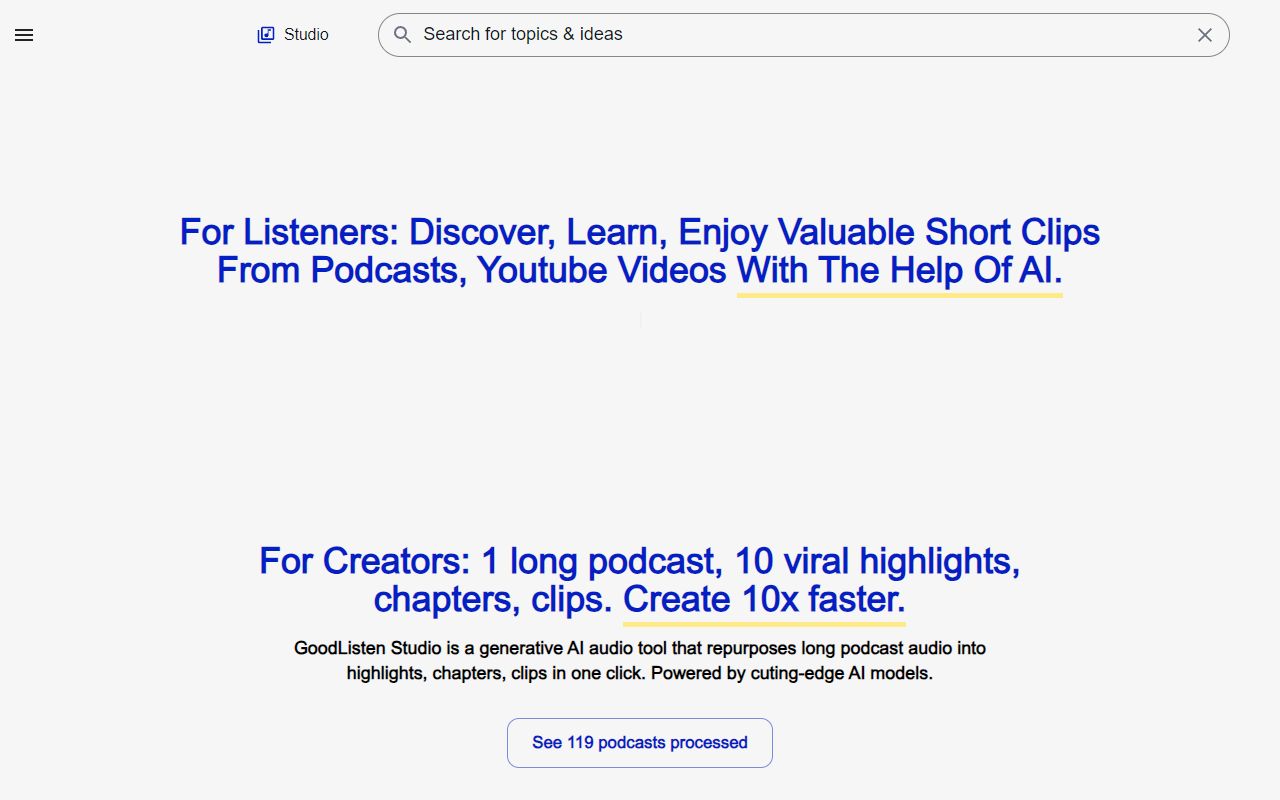Click the yellow underline beneath 'Create 10x faster'

763,622
